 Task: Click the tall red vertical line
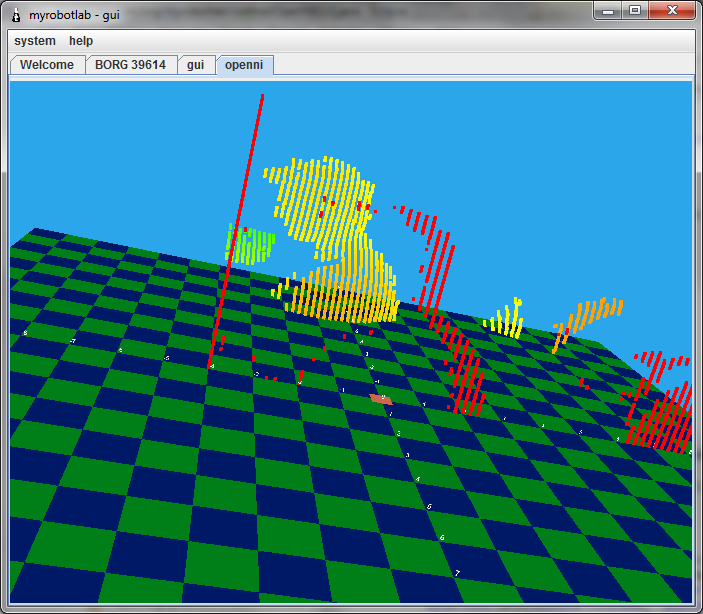(235, 231)
